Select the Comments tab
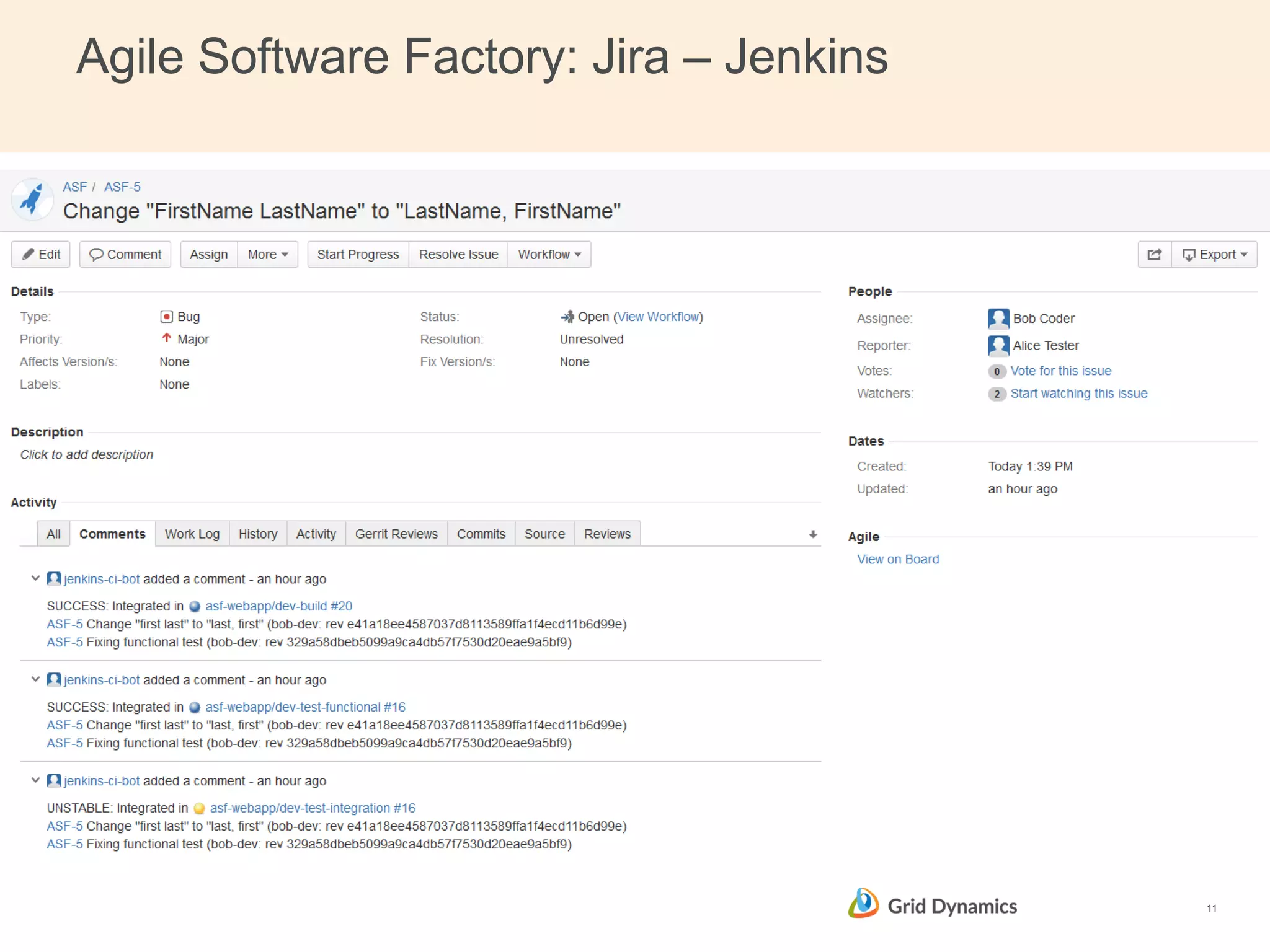 (x=112, y=534)
